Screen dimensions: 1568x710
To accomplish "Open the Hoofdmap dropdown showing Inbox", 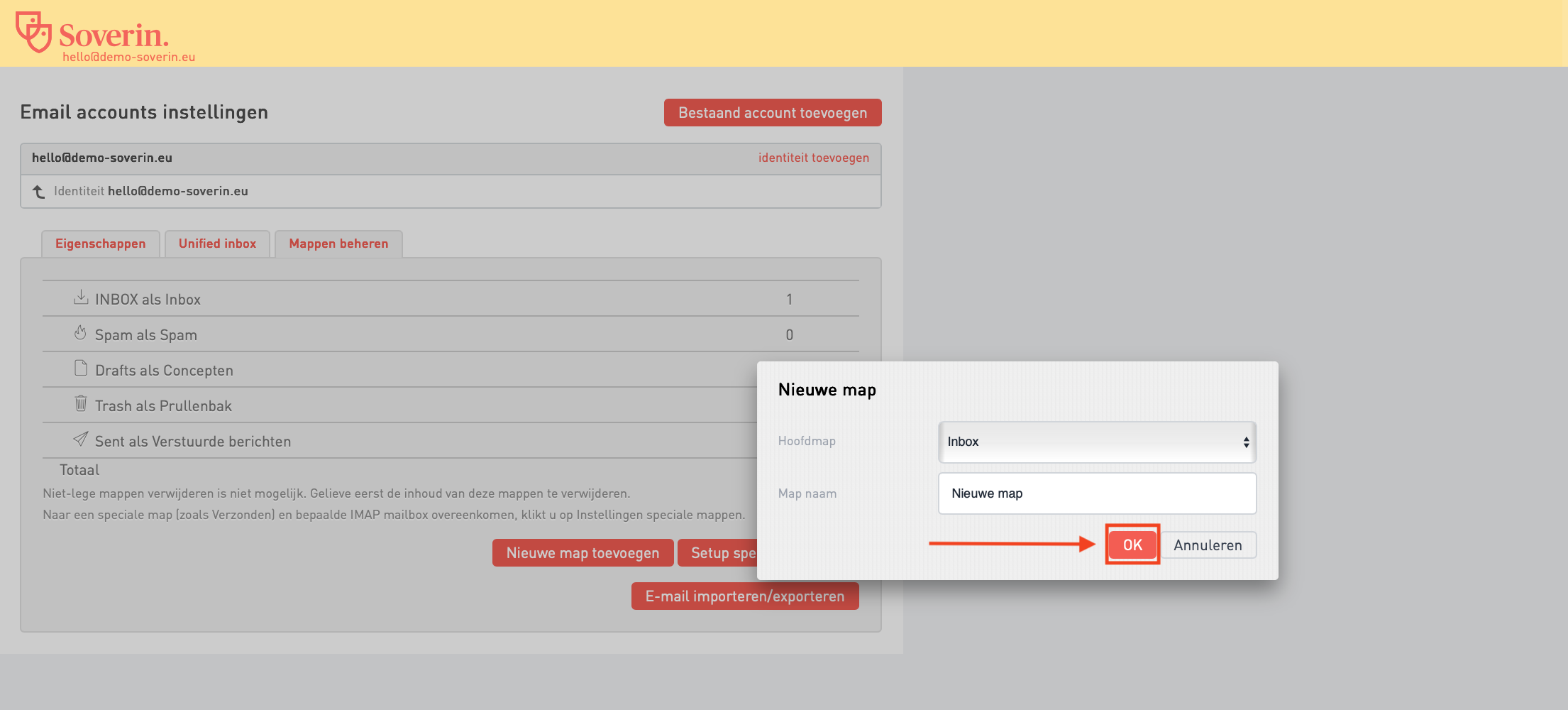I will click(1096, 442).
